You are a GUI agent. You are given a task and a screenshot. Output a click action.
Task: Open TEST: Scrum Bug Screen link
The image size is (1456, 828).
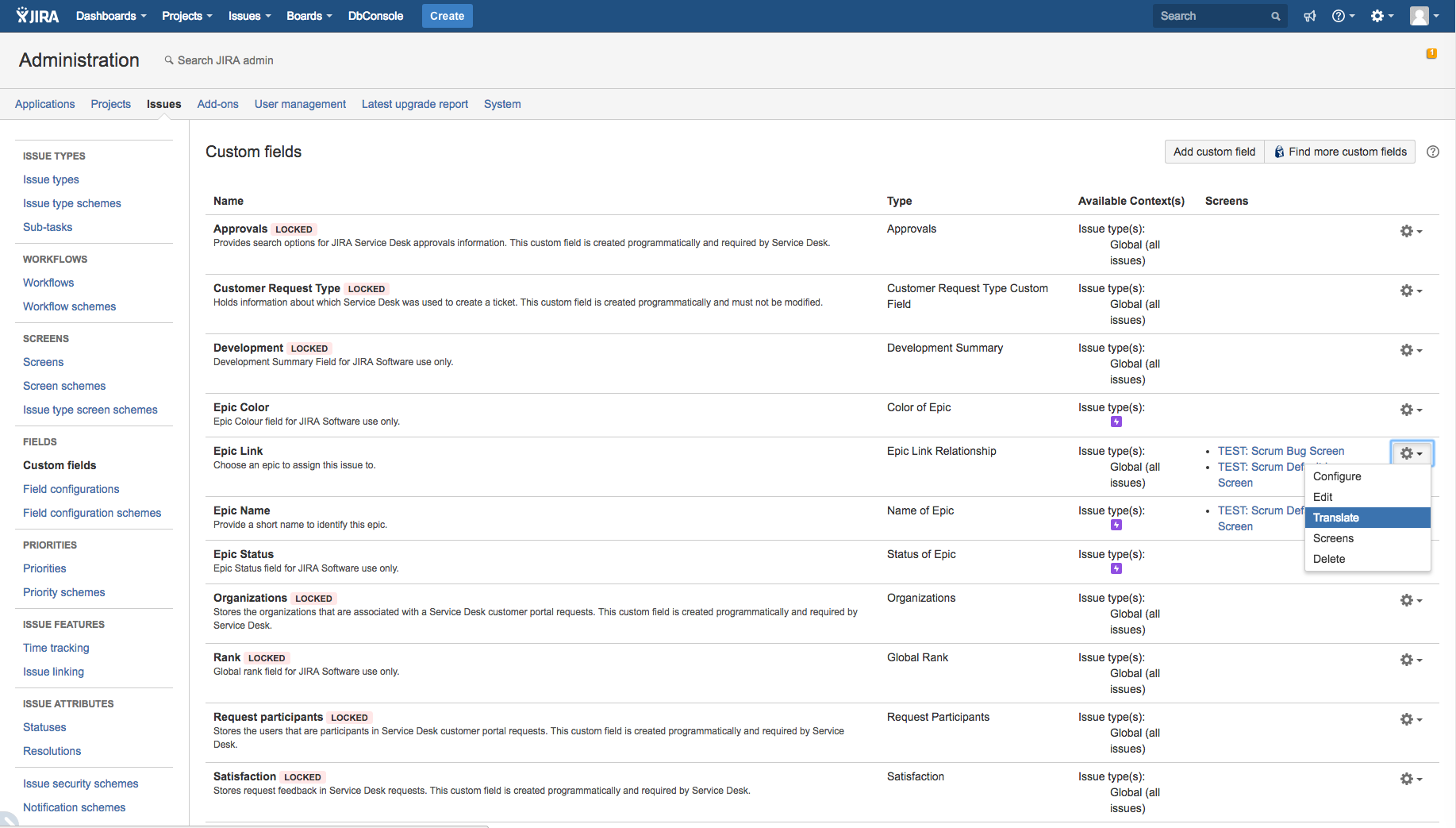1281,451
